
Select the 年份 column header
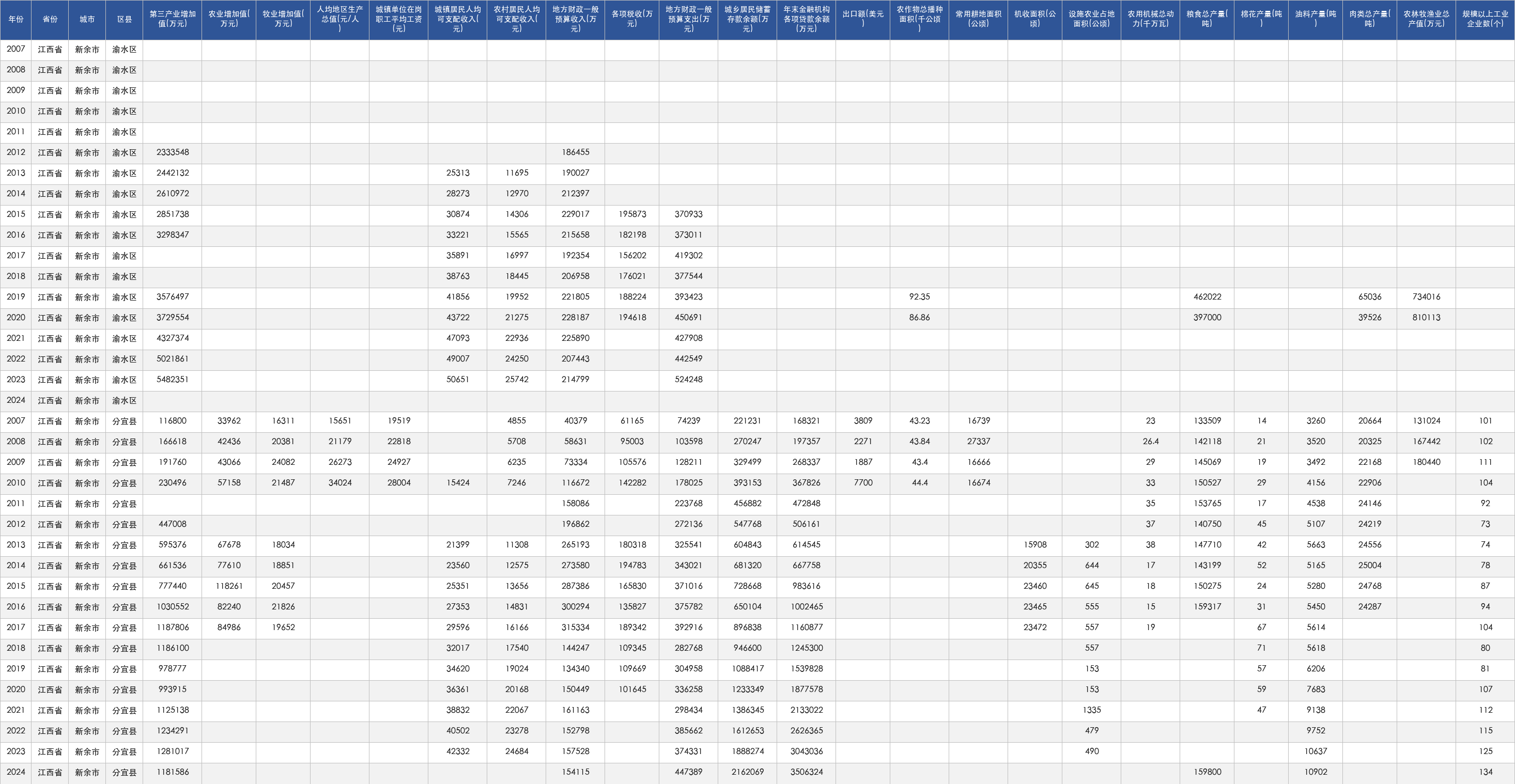pos(16,20)
